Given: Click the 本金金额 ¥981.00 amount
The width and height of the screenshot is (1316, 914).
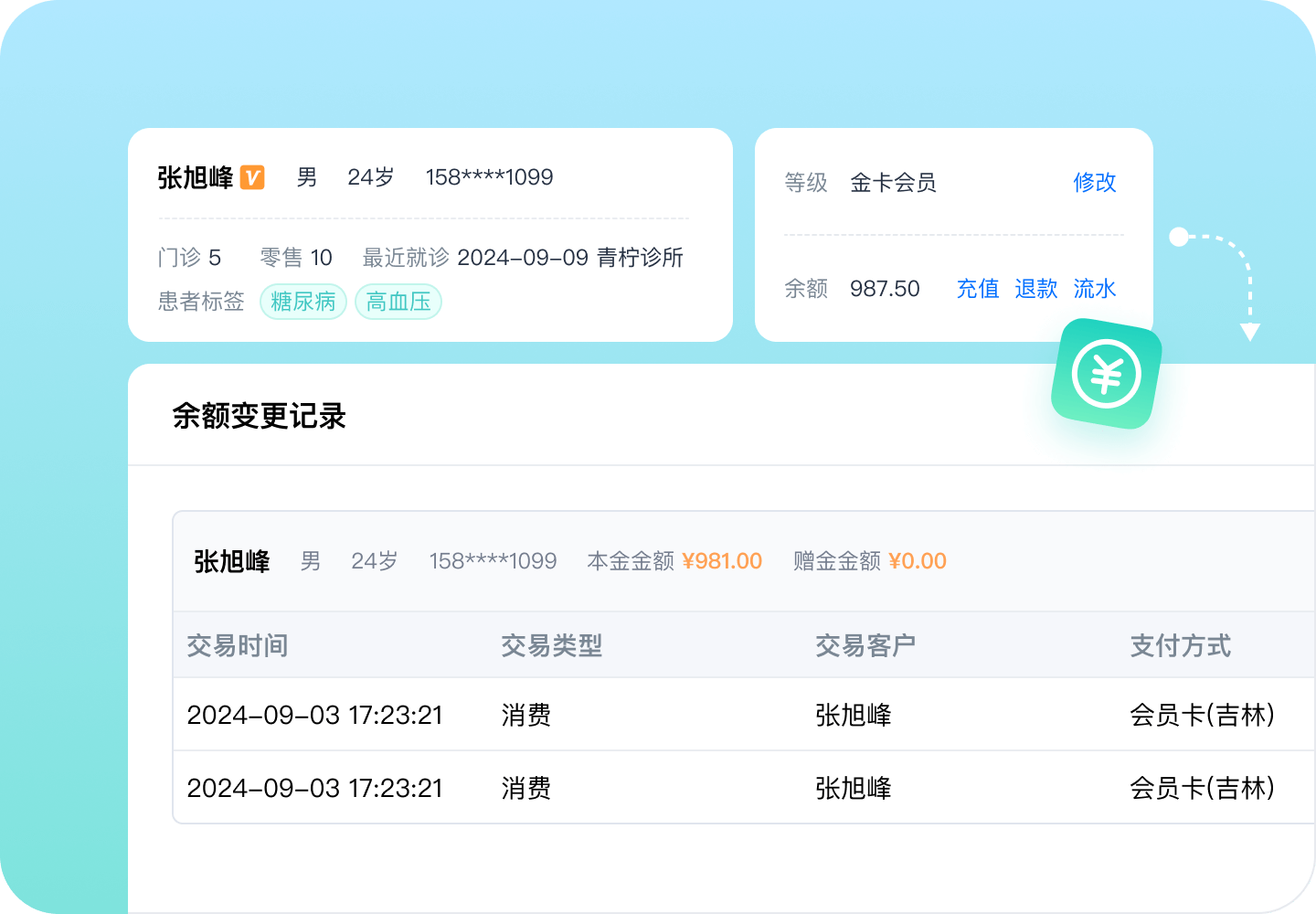Looking at the screenshot, I should [x=721, y=561].
